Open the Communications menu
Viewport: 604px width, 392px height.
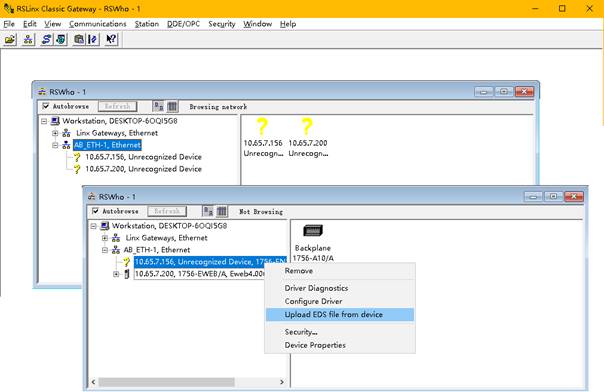click(97, 24)
